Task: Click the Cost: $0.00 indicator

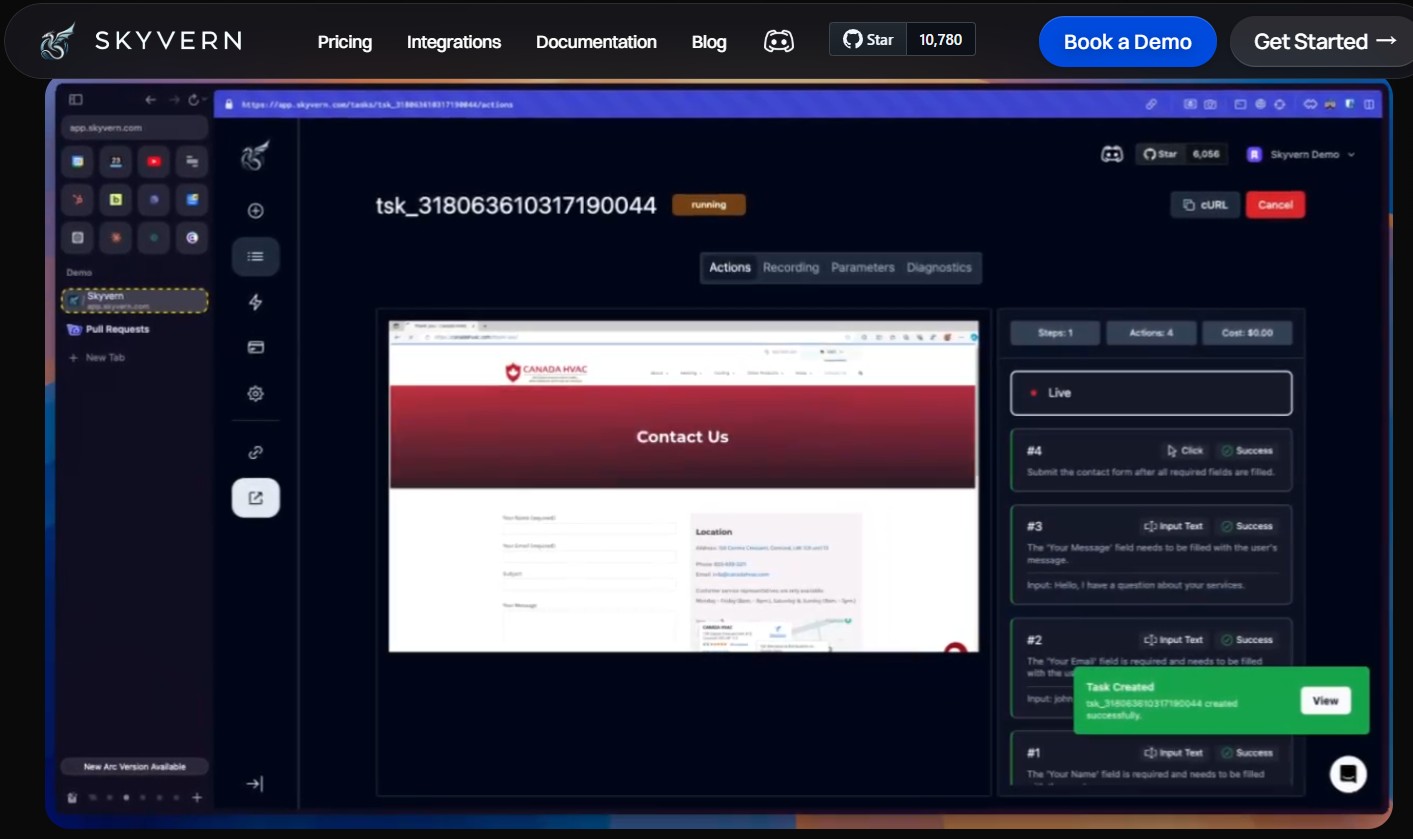Action: coord(1247,333)
